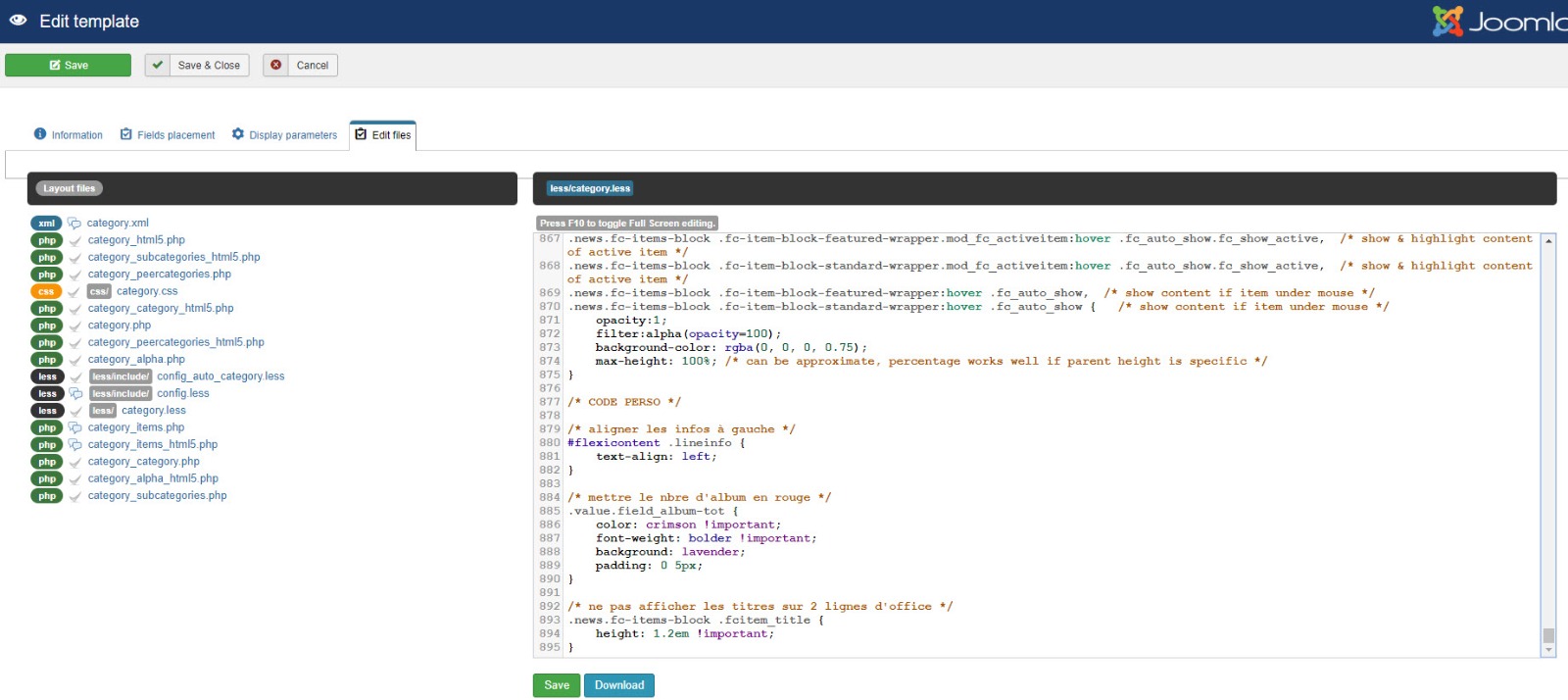Click the check icon beside category_peercategories.php
Viewport: 1568px width, 700px height.
75,275
